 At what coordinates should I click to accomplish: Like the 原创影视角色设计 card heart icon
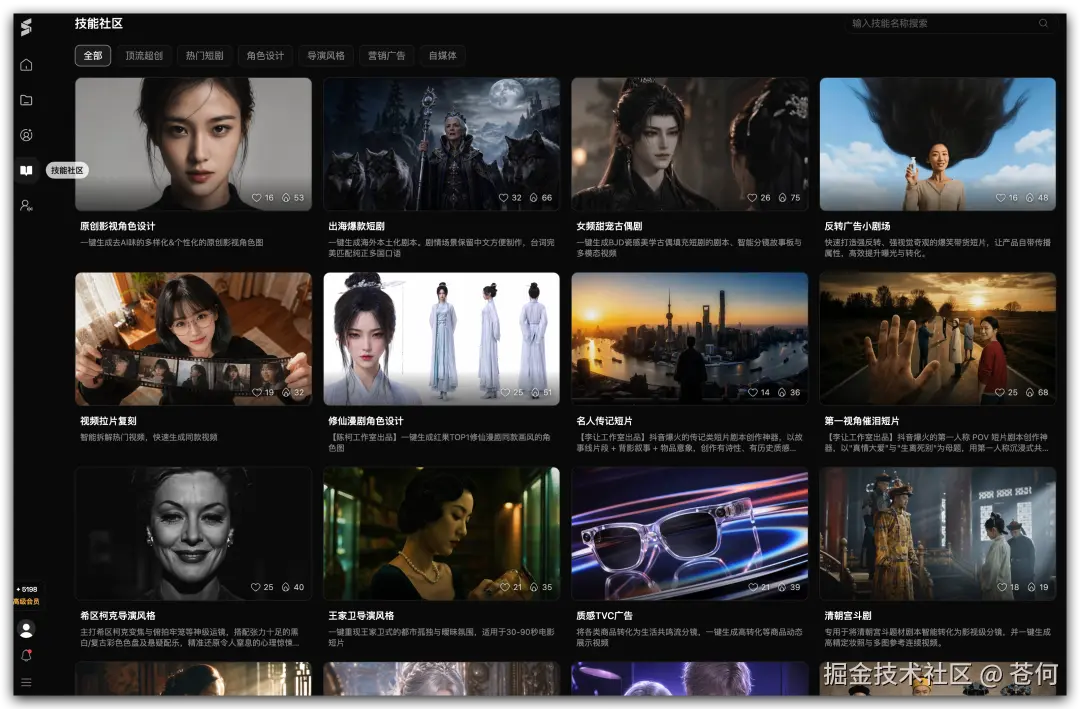click(x=256, y=198)
